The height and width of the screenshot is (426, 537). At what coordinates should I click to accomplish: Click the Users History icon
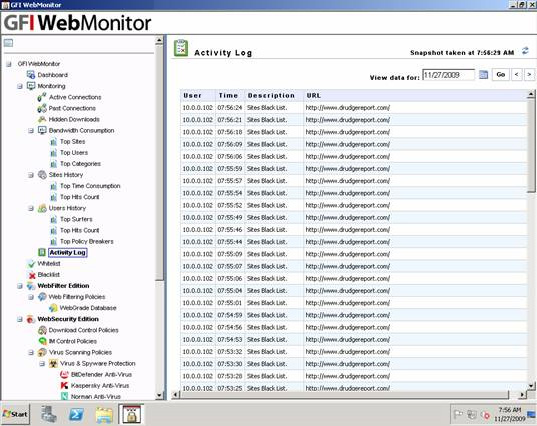click(x=42, y=208)
